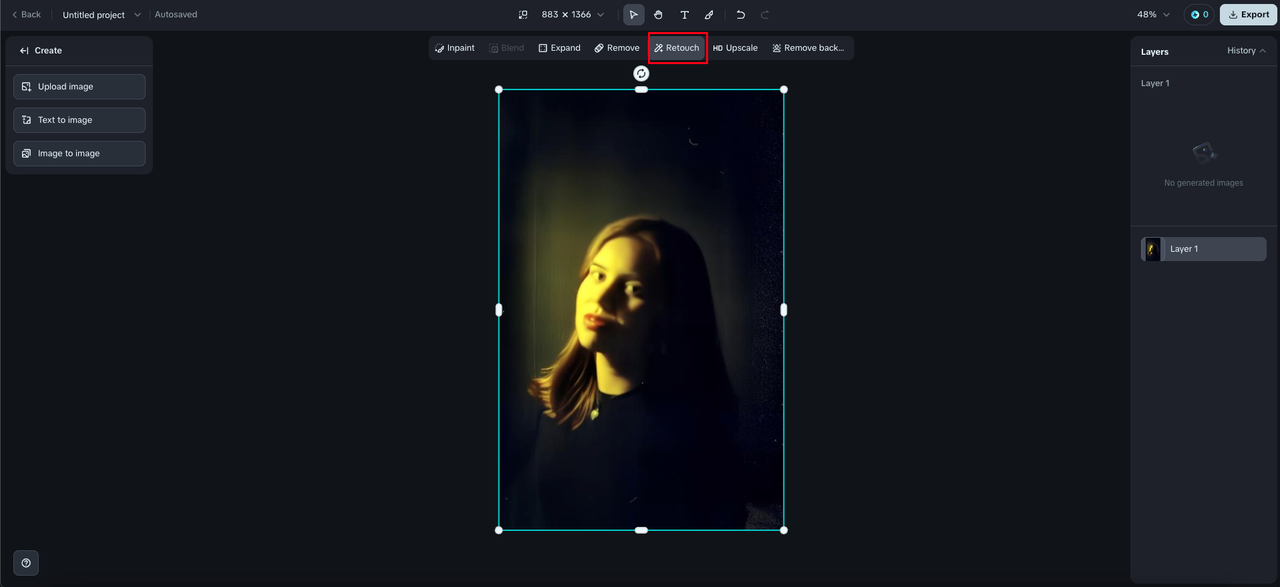Select the pointer selection tool
The image size is (1280, 587).
tap(633, 15)
